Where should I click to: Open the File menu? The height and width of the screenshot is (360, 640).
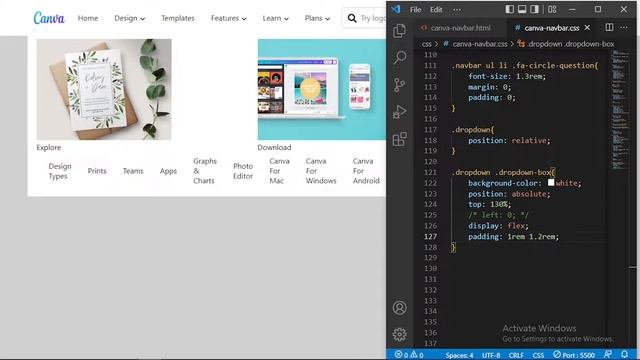click(416, 9)
